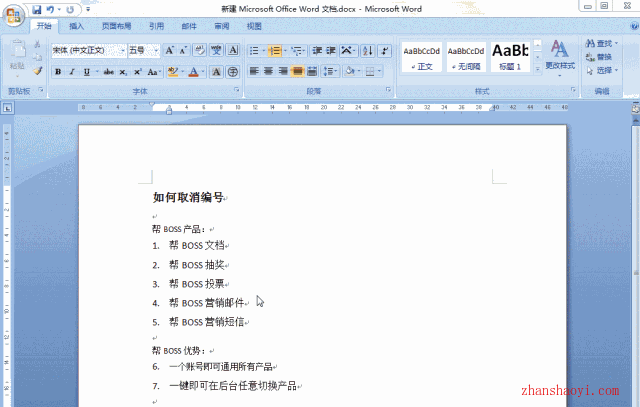The image size is (640, 407).
Task: Click 替换 replace button
Action: point(599,57)
